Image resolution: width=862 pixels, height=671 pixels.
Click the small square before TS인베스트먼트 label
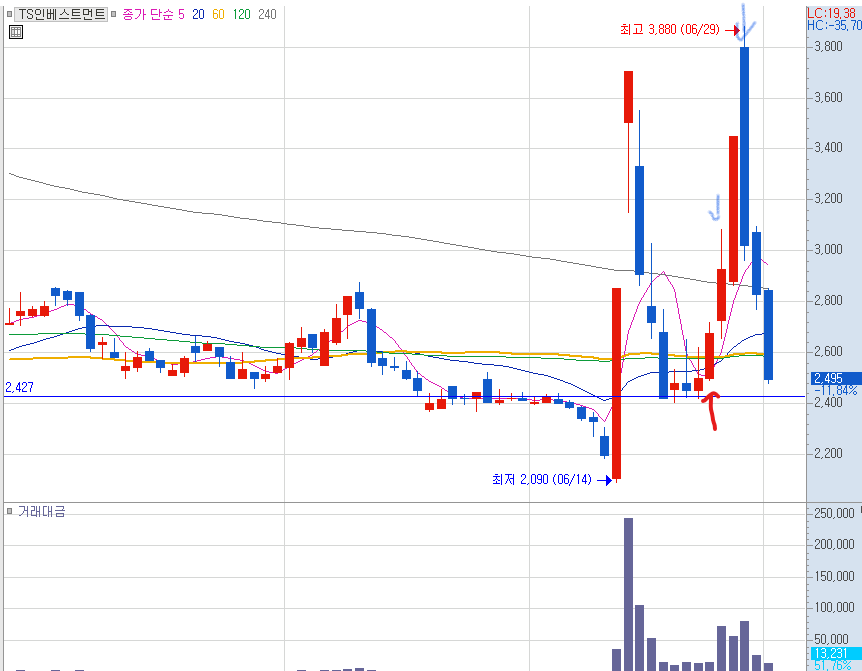(9, 14)
